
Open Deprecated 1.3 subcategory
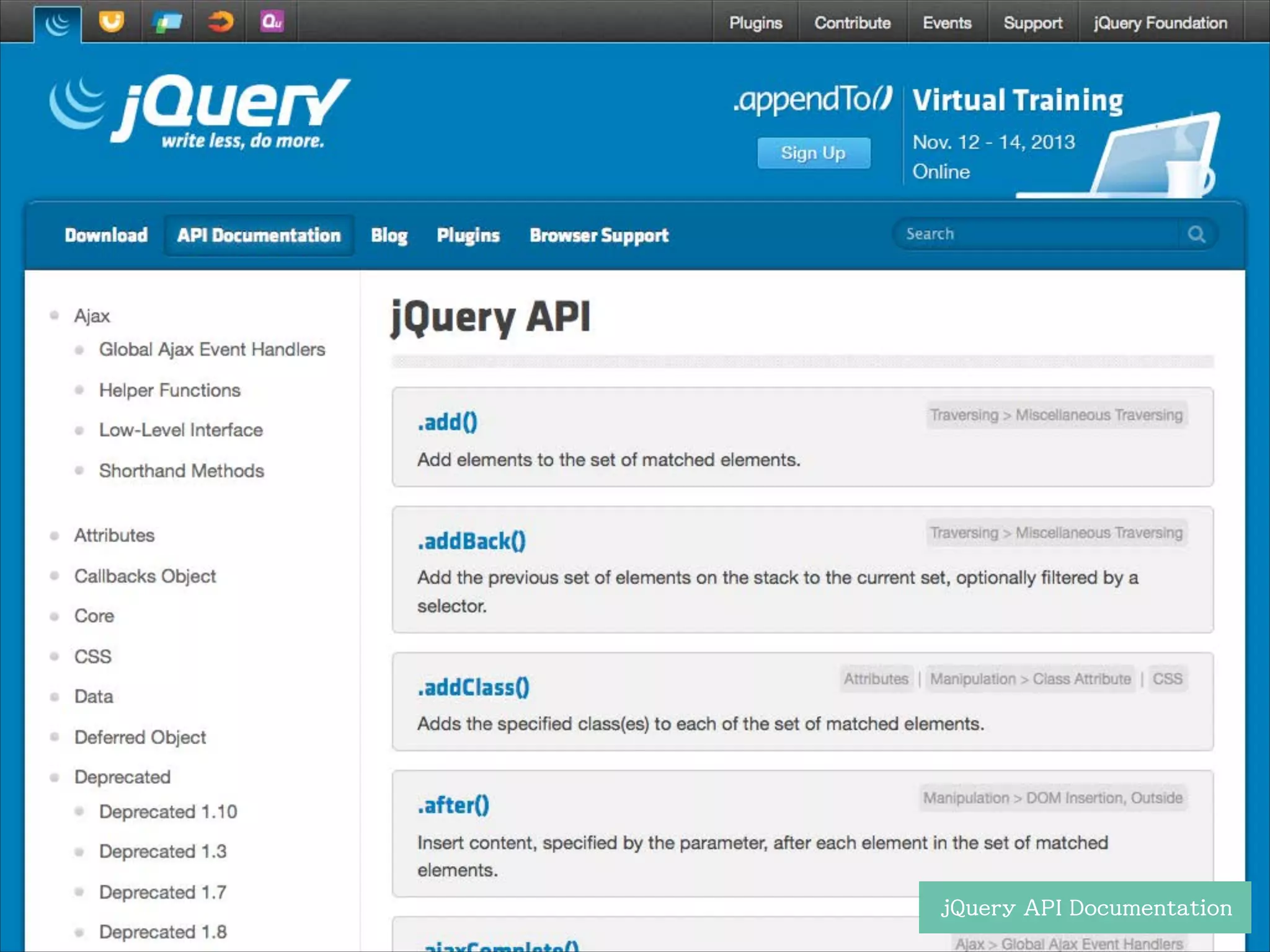tap(163, 852)
